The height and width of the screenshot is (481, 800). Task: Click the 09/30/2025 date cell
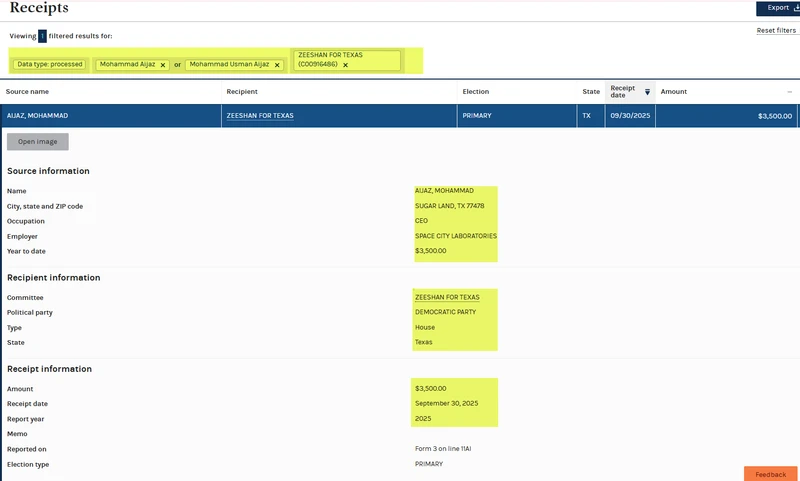pyautogui.click(x=630, y=116)
